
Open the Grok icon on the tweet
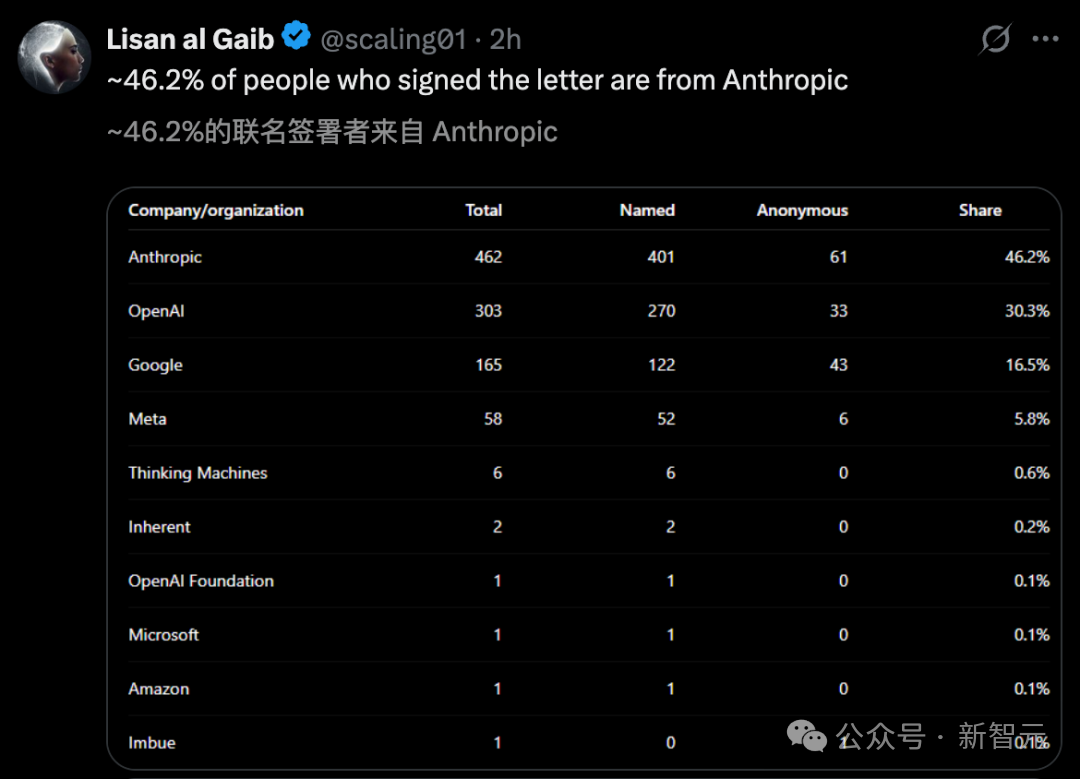(995, 39)
